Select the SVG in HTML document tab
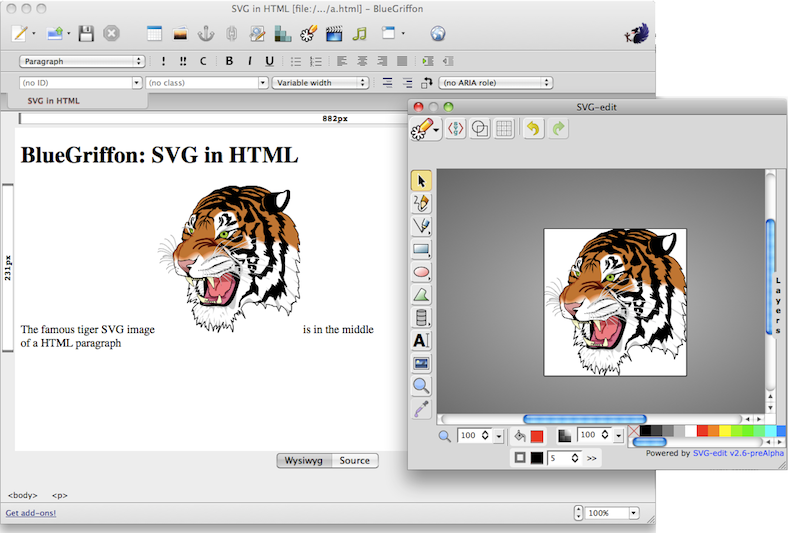 (x=53, y=101)
